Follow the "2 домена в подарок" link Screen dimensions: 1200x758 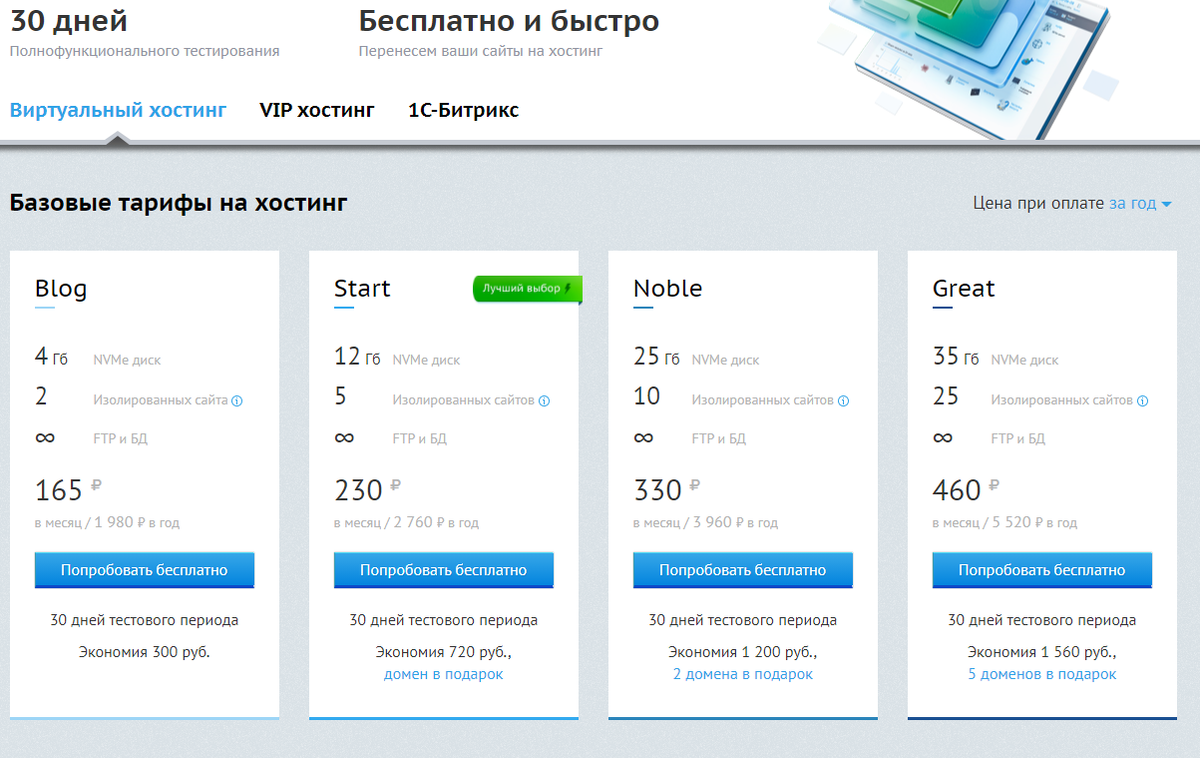[743, 674]
